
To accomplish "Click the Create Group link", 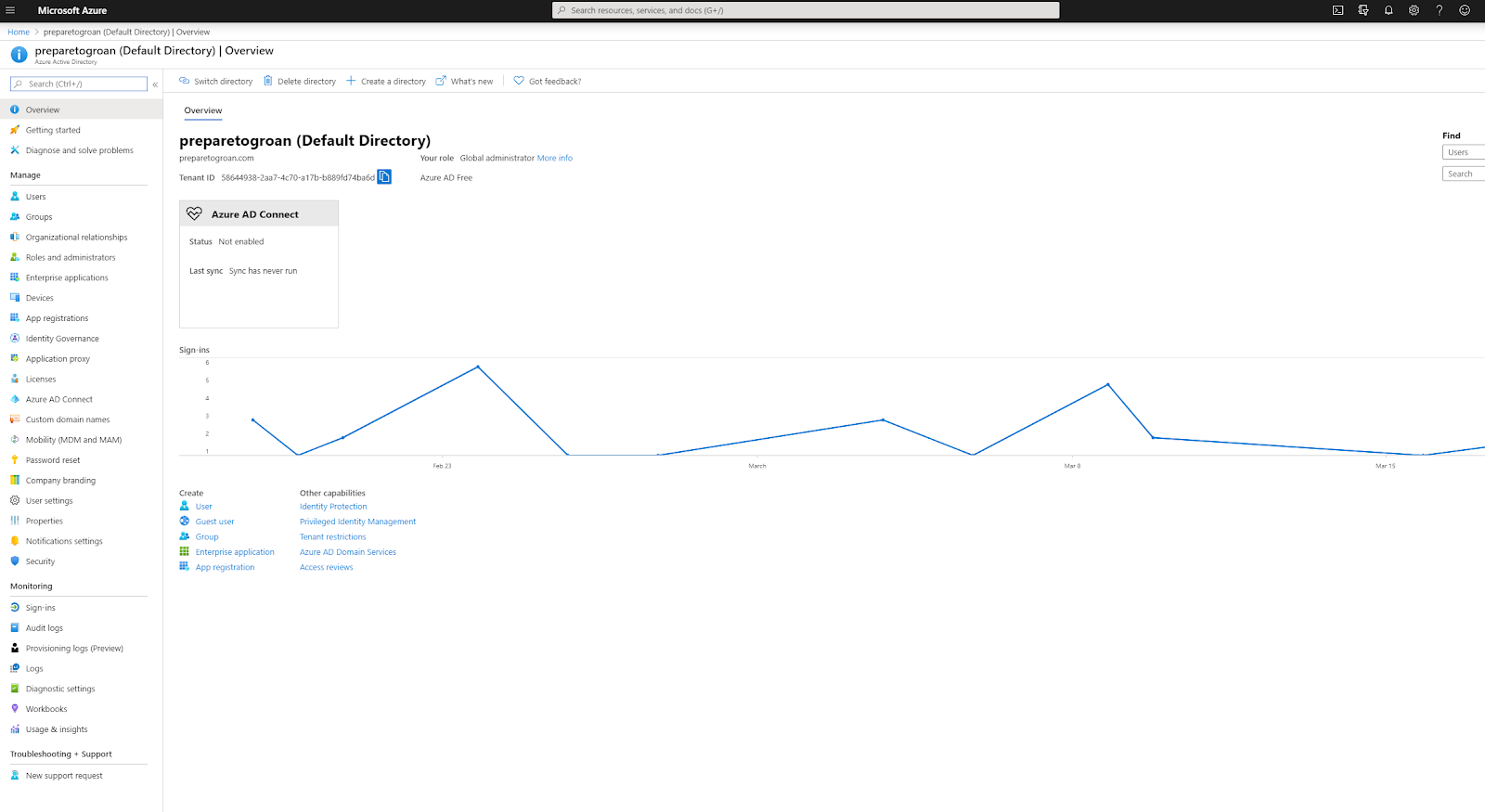I will point(207,536).
